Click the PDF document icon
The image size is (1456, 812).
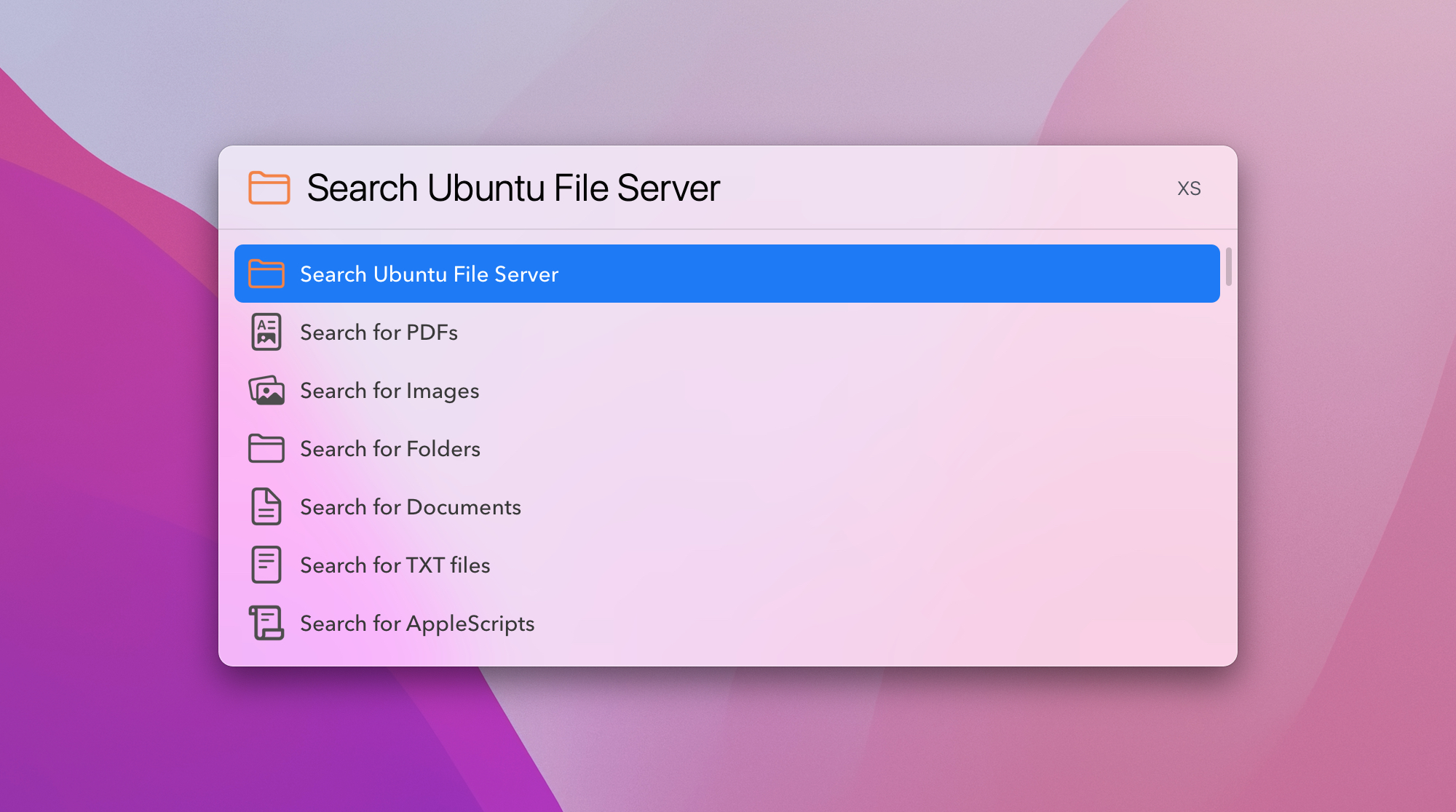click(266, 333)
